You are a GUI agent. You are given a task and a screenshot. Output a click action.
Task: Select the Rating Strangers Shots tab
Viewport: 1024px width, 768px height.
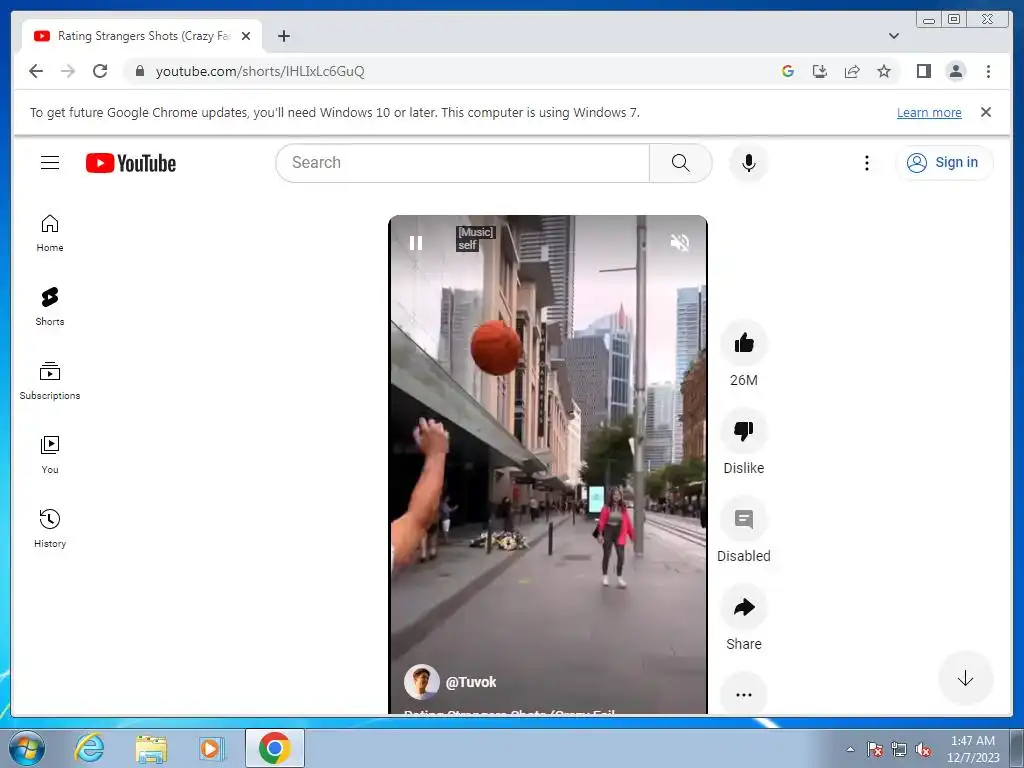point(142,36)
